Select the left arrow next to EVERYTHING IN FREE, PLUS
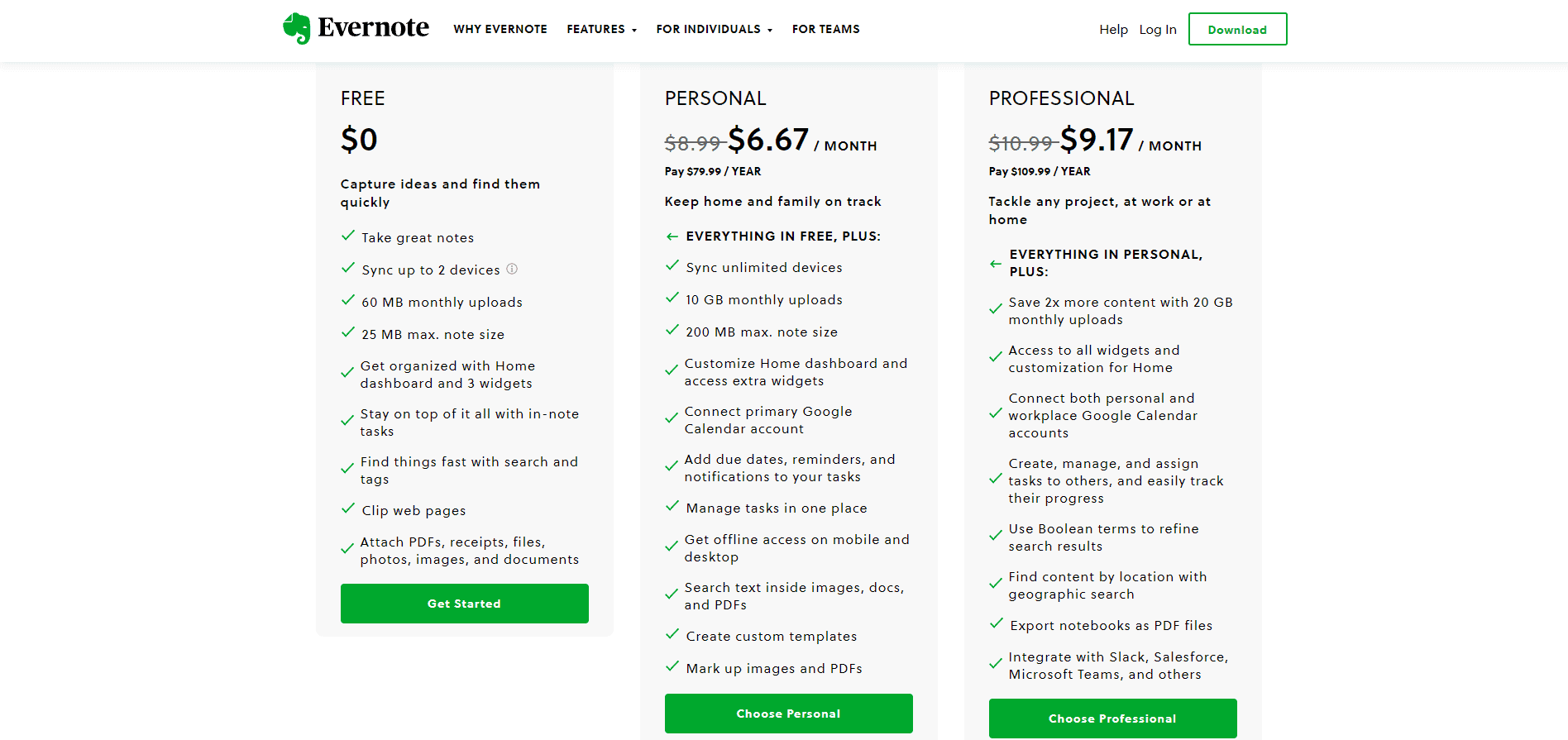 click(x=672, y=236)
